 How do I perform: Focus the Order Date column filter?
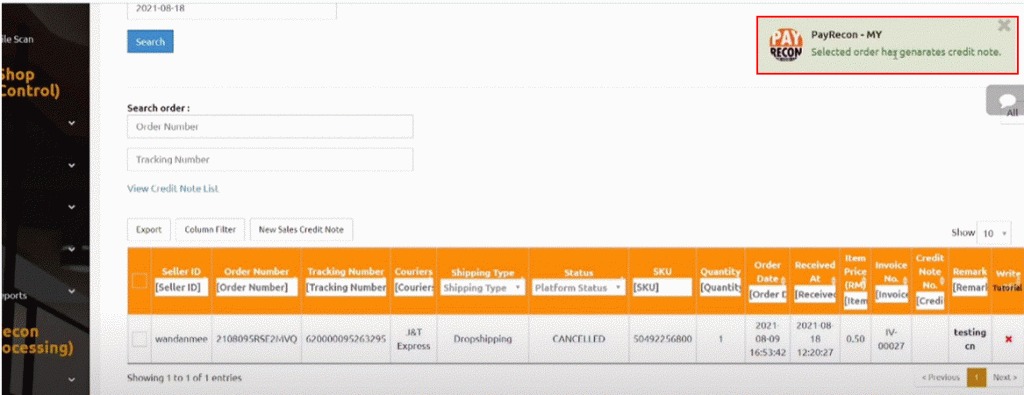(767, 294)
